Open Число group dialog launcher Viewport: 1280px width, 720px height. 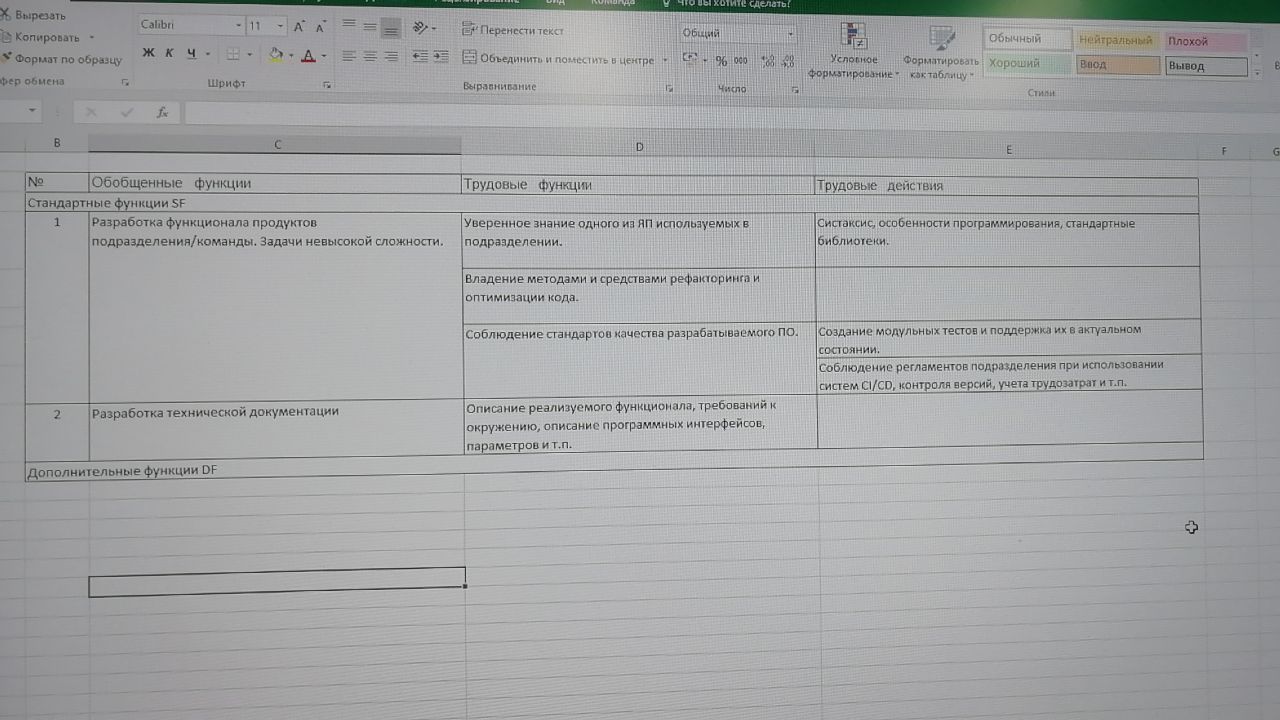tap(795, 90)
